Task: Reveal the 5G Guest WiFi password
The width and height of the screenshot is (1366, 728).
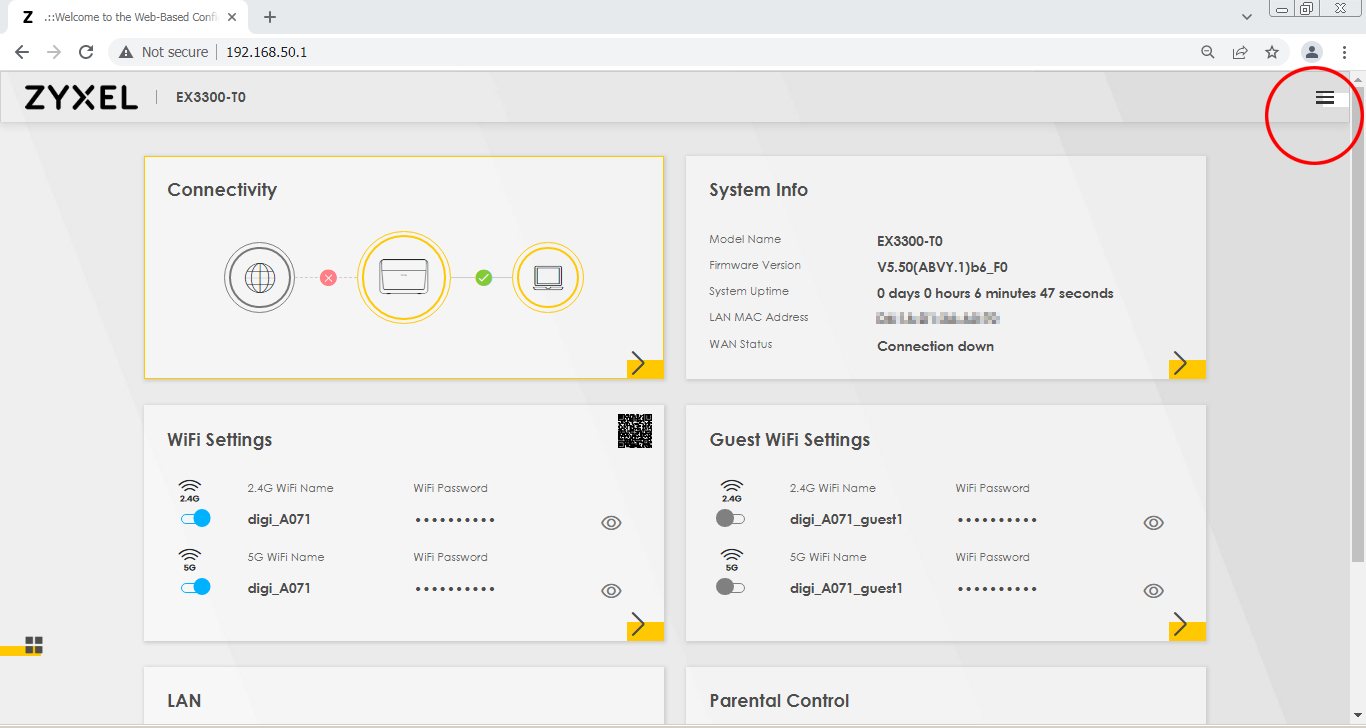Action: click(1153, 591)
